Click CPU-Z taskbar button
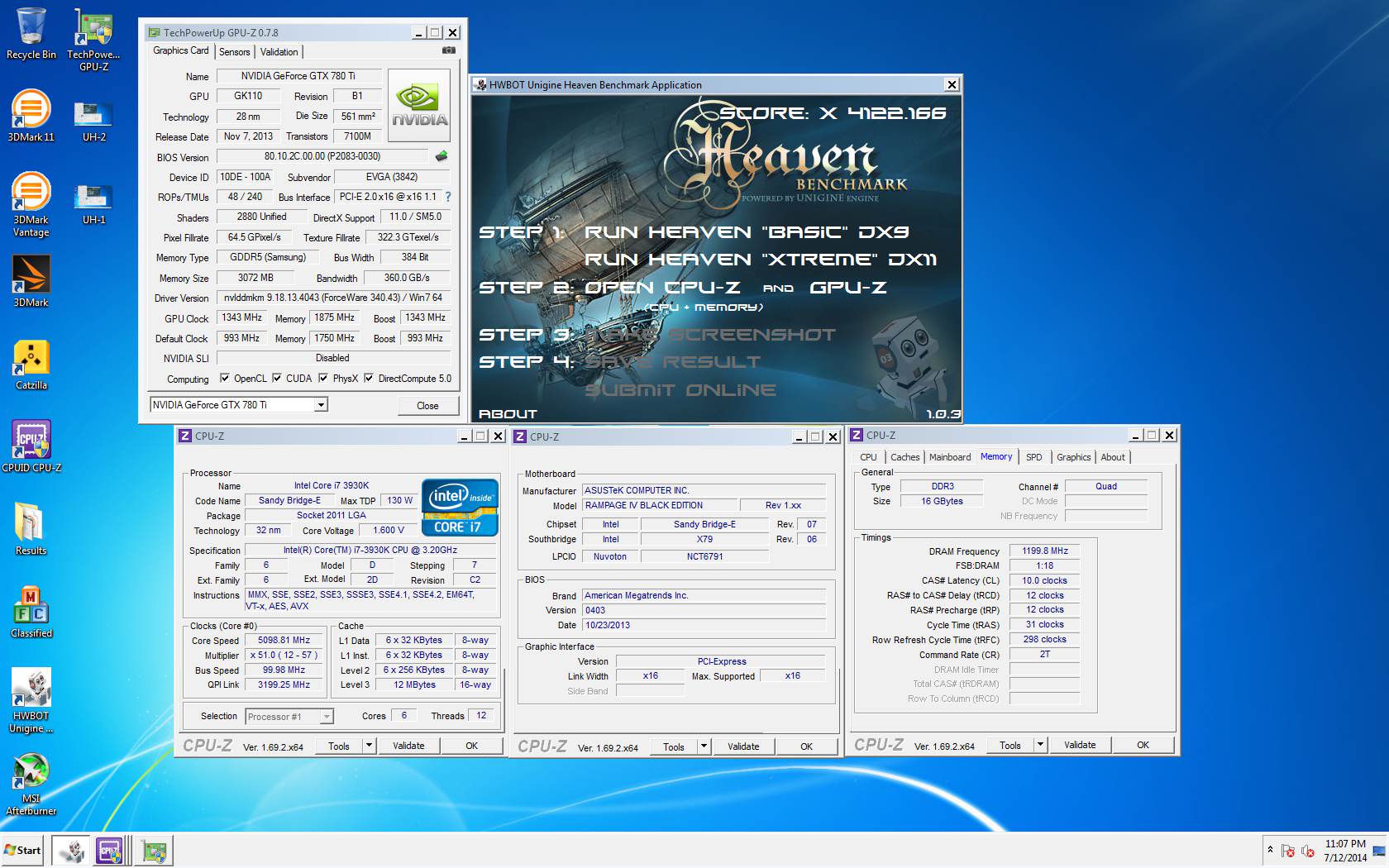Screen dimensions: 1389x868 pos(110,851)
